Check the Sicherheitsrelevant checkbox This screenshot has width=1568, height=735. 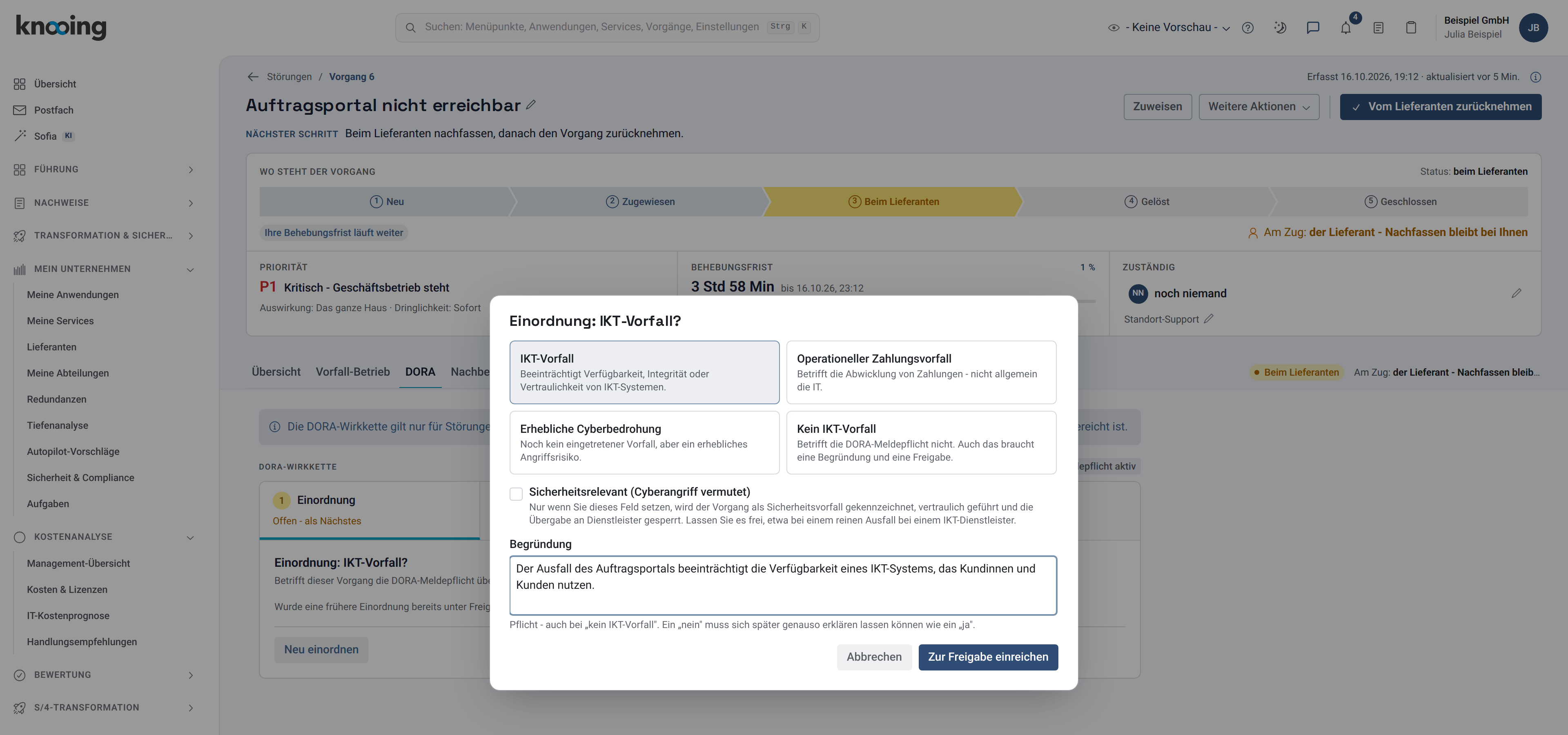(x=516, y=493)
